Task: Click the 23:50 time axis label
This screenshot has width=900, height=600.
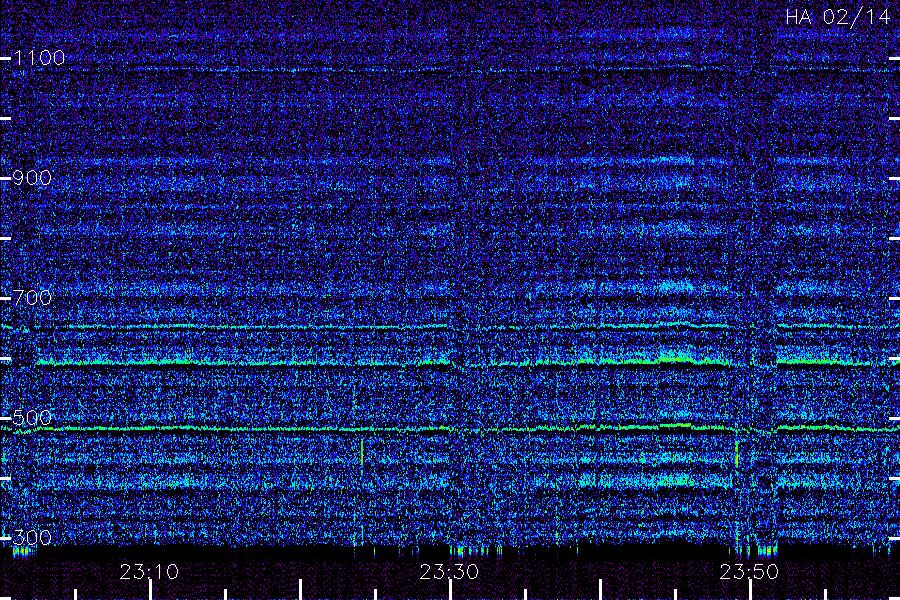Action: pyautogui.click(x=749, y=572)
